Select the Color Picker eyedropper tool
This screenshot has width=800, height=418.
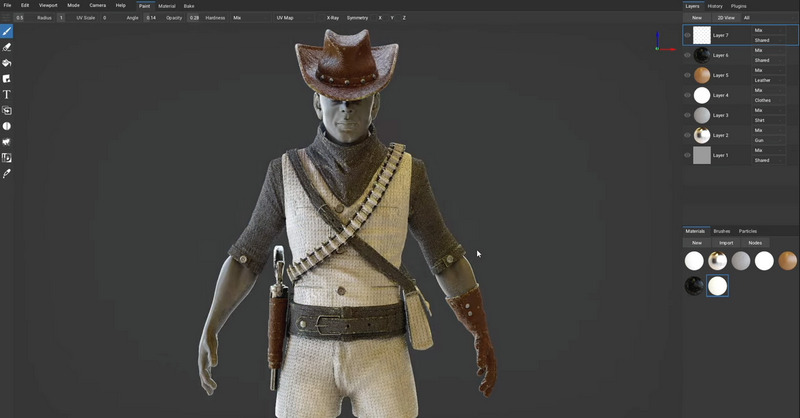click(x=7, y=173)
